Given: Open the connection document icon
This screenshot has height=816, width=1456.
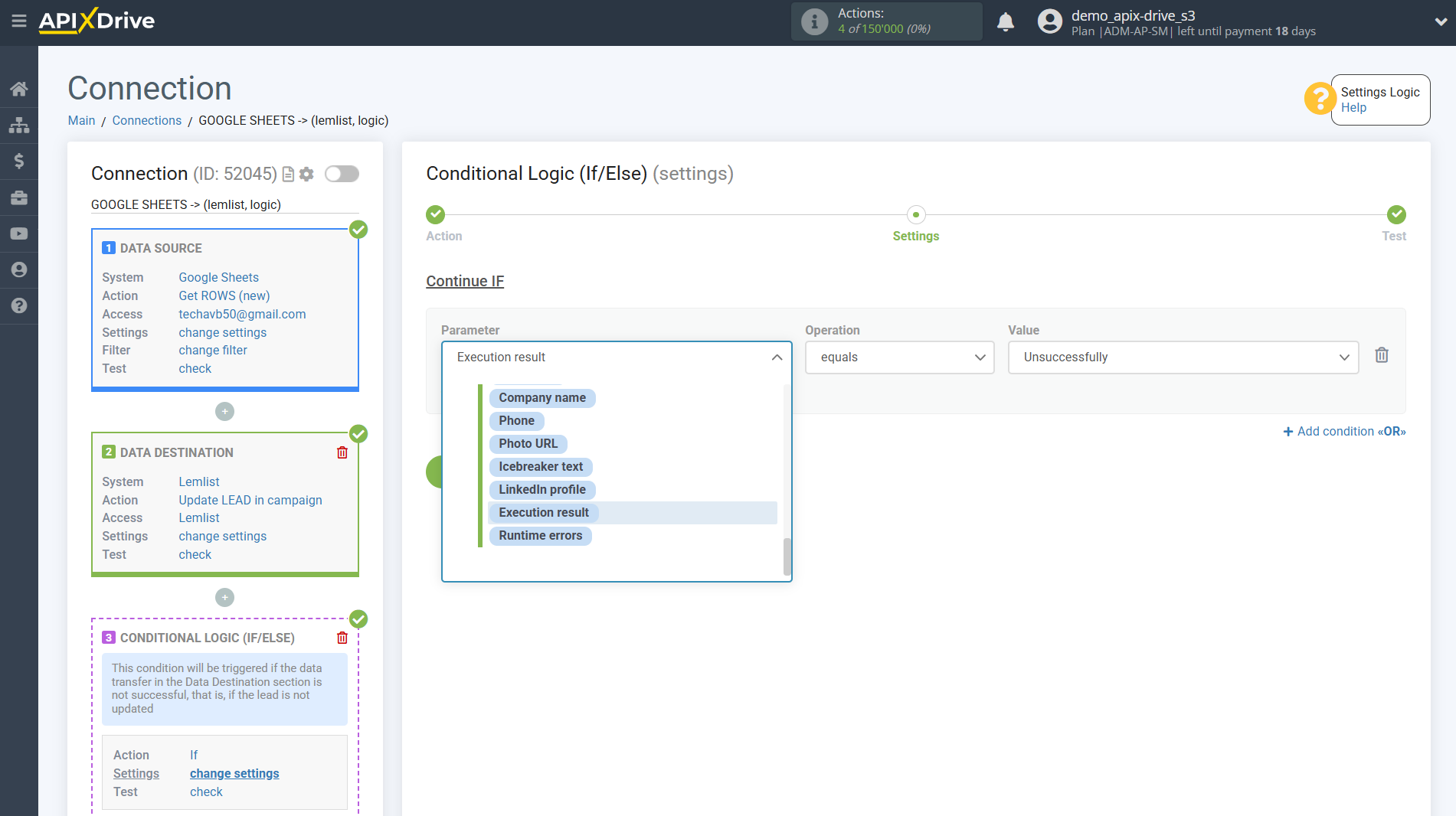Looking at the screenshot, I should click(288, 175).
